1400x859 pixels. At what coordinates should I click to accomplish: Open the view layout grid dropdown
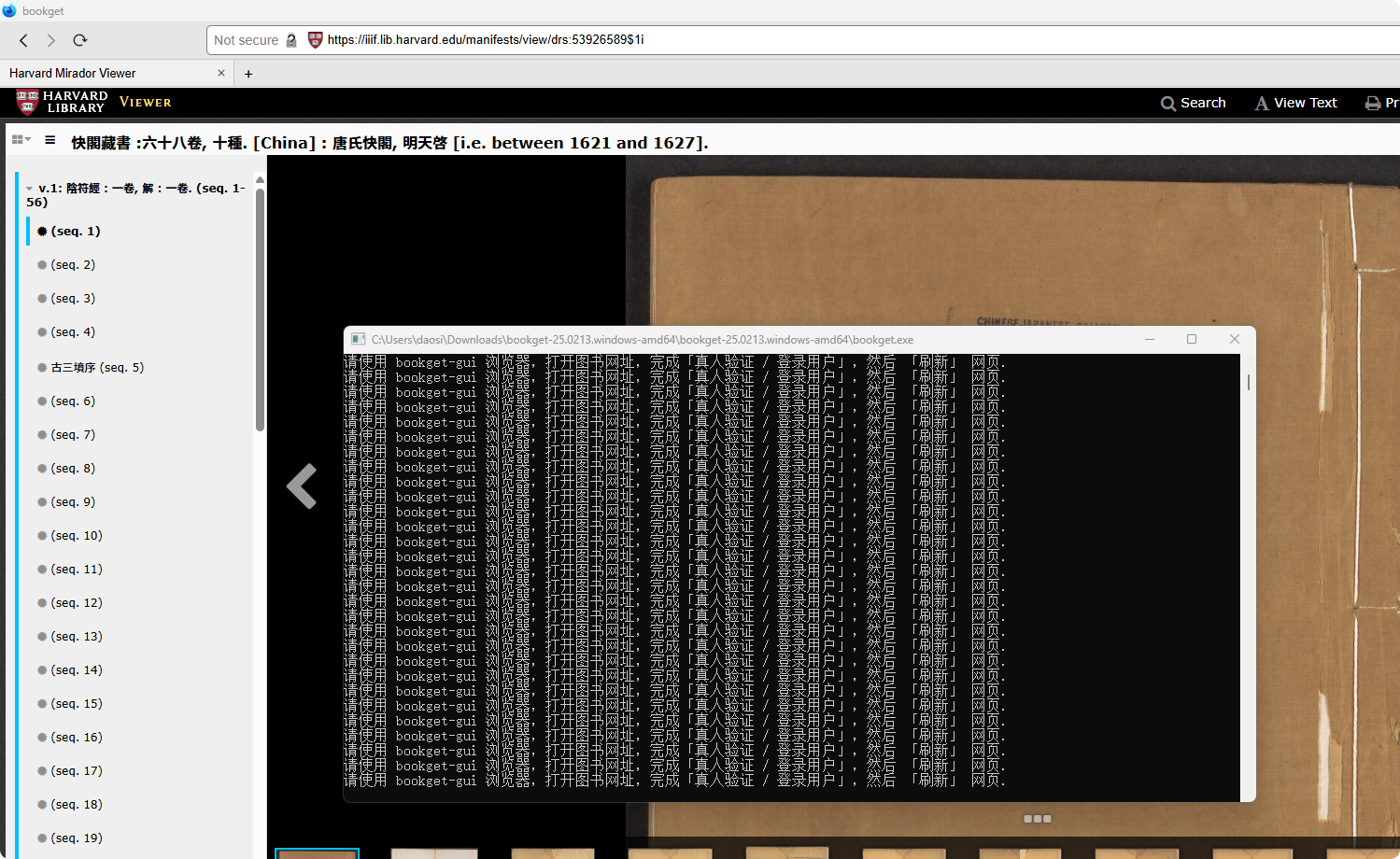click(x=21, y=140)
